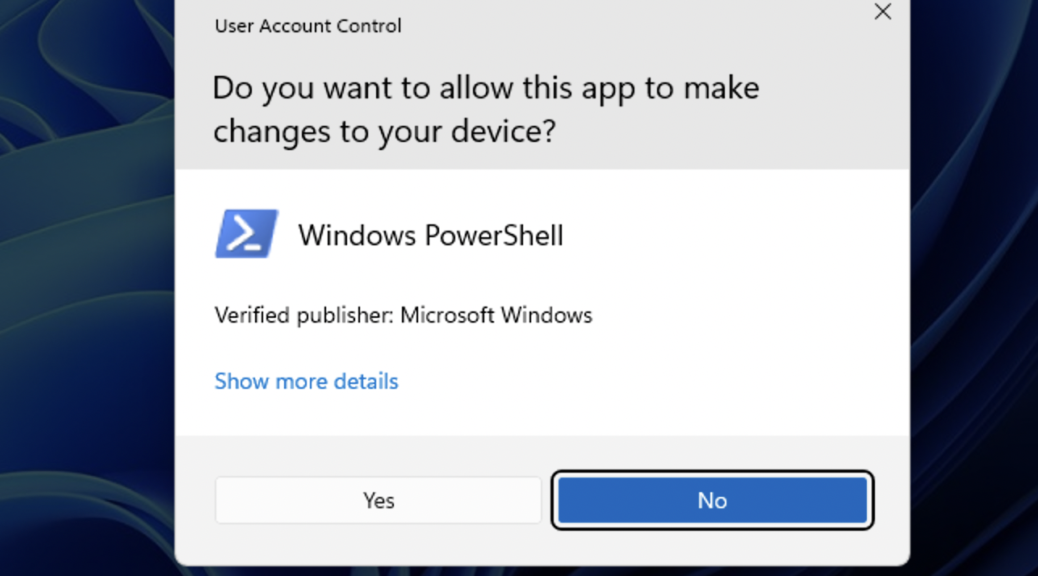The height and width of the screenshot is (576, 1038).
Task: Click the 'Microsoft Windows' publisher name
Action: (496, 315)
